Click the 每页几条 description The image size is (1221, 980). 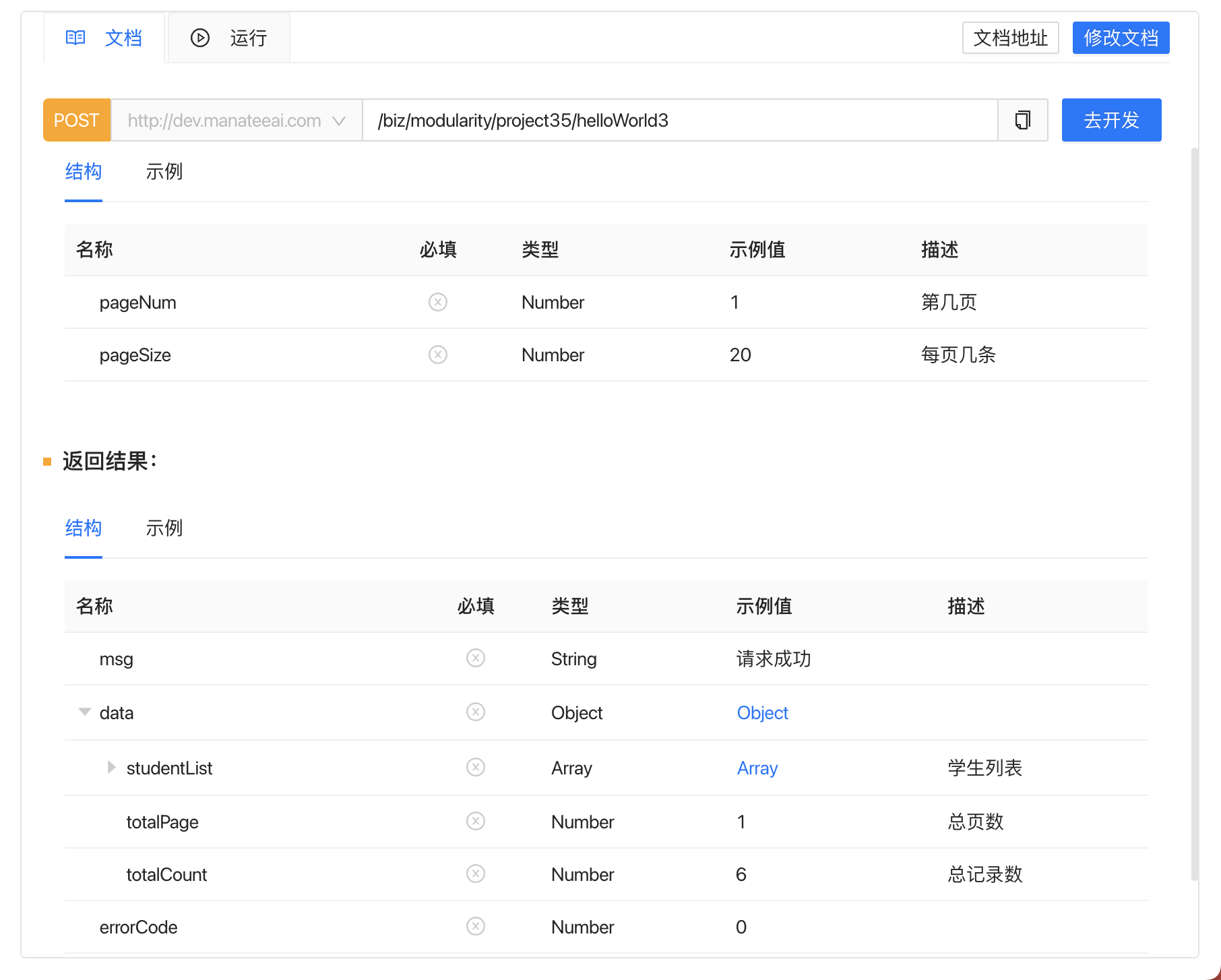(x=958, y=355)
